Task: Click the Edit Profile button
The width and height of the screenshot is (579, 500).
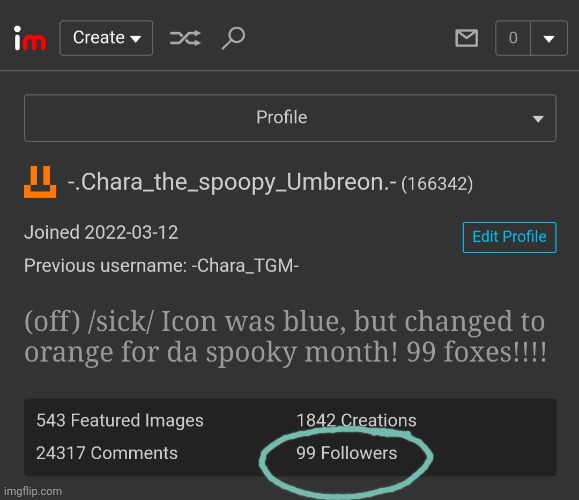Action: click(x=509, y=237)
